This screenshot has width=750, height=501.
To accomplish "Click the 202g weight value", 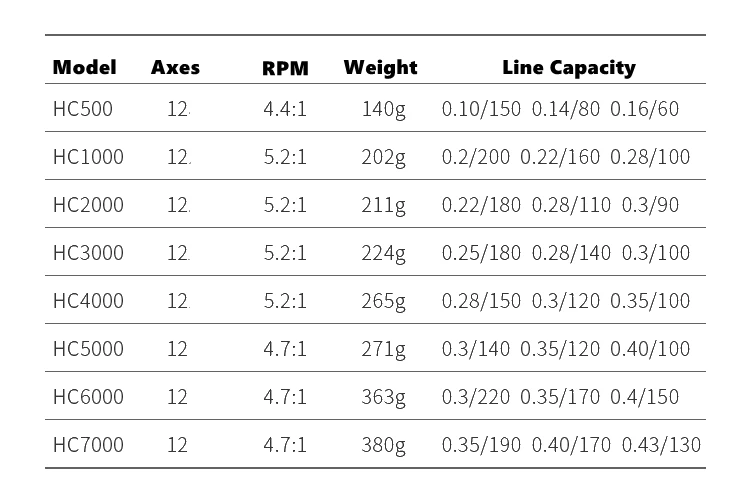I will point(384,158).
